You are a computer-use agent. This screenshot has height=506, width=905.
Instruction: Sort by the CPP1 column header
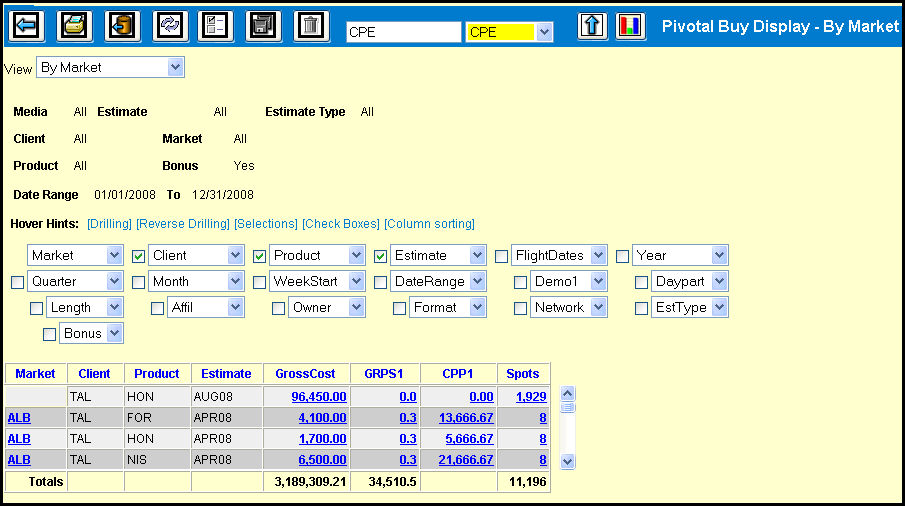pyautogui.click(x=458, y=373)
